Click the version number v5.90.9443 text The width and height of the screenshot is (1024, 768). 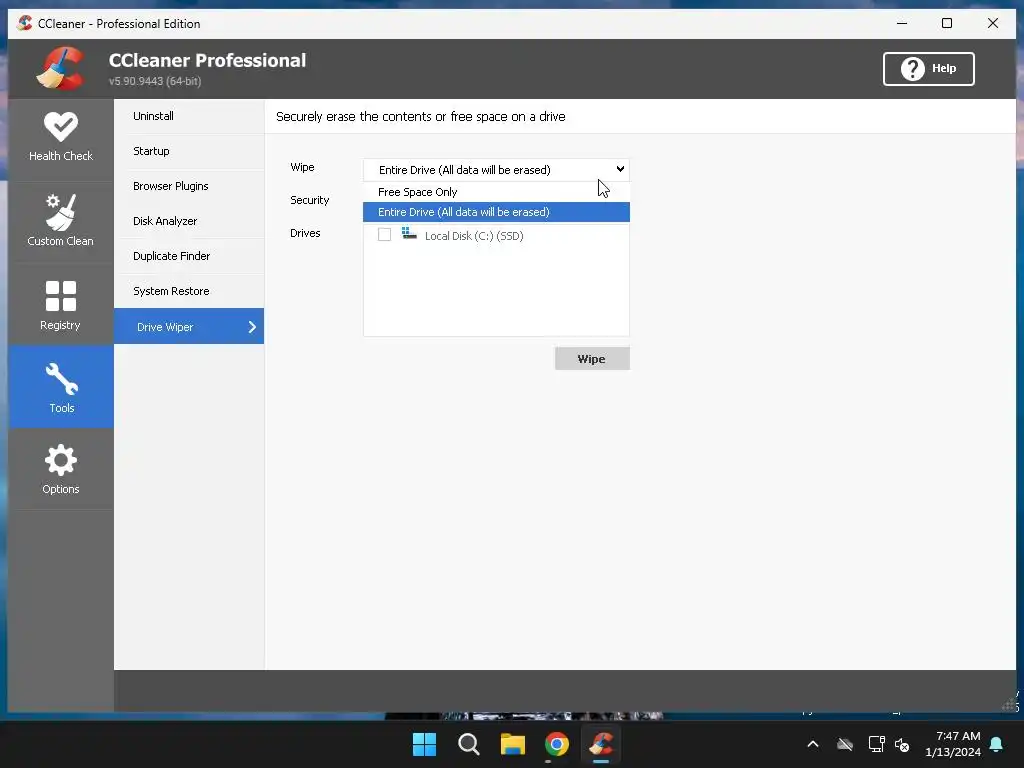pyautogui.click(x=155, y=82)
